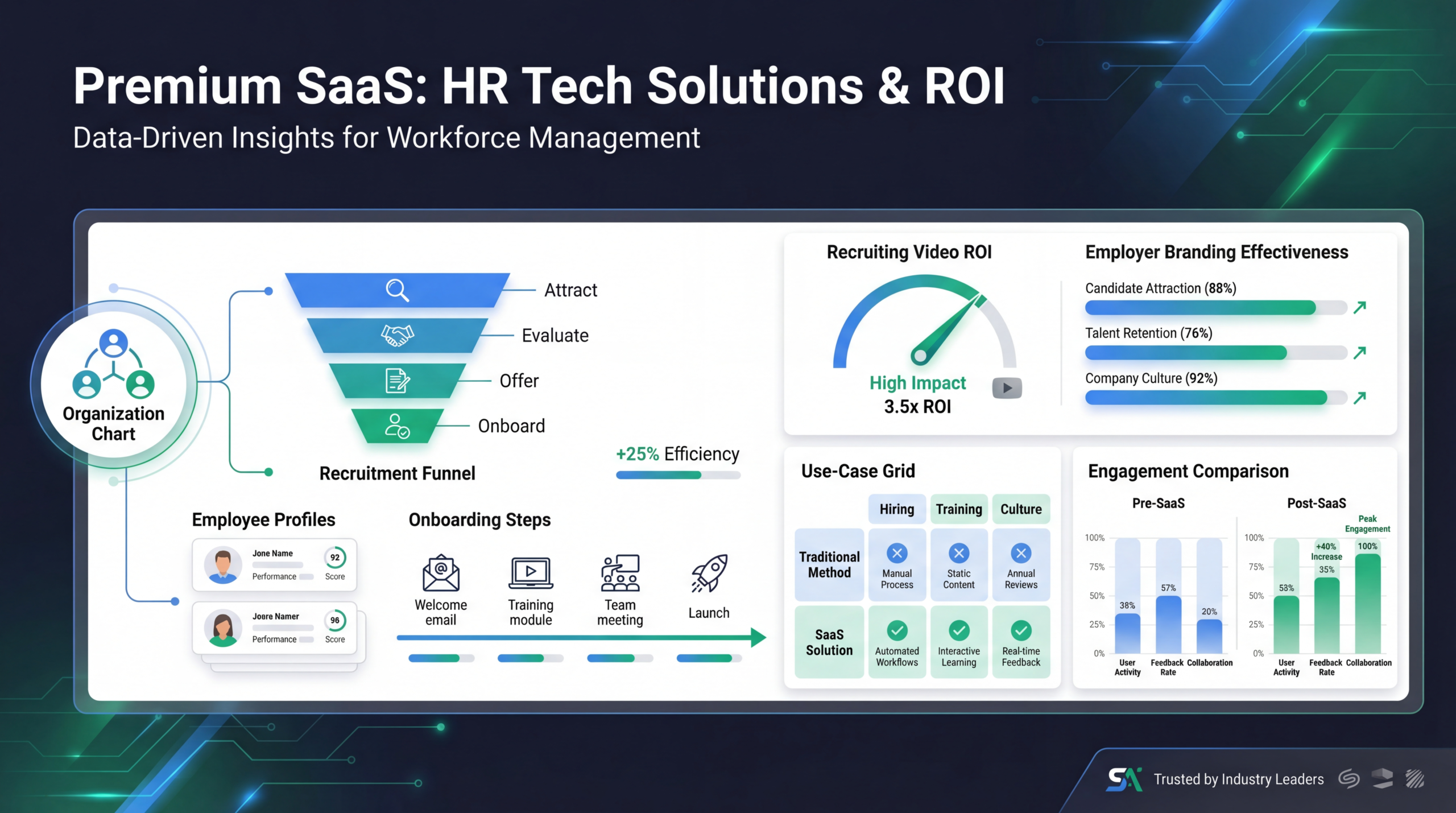
Task: Click the SA logo in footer
Action: pyautogui.click(x=1124, y=779)
